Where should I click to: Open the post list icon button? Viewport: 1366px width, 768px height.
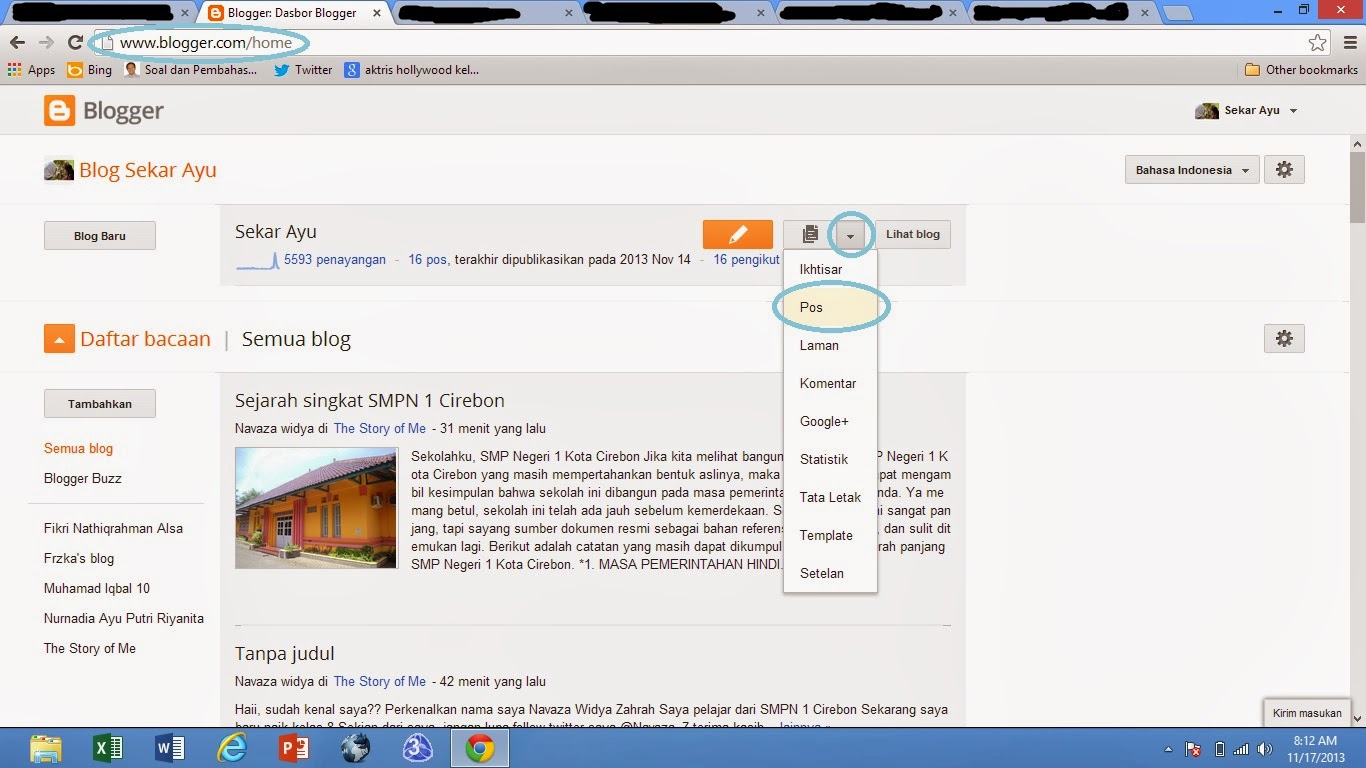(x=810, y=235)
